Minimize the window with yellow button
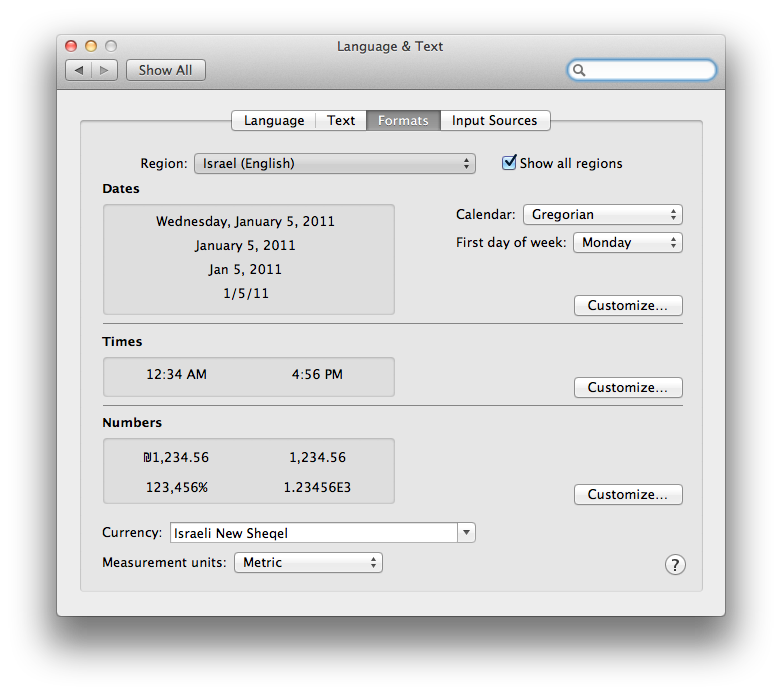782x695 pixels. pos(91,46)
